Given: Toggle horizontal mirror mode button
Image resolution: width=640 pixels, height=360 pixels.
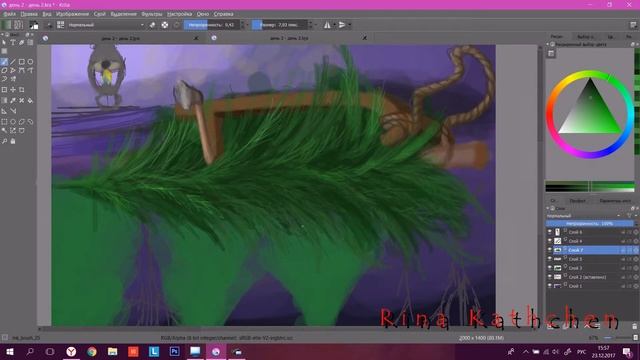Looking at the screenshot, I should [x=327, y=25].
